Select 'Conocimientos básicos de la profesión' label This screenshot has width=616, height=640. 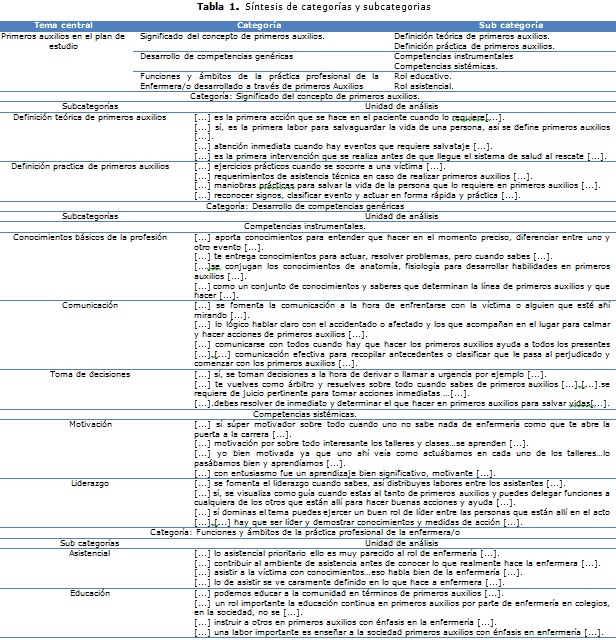tap(79, 237)
